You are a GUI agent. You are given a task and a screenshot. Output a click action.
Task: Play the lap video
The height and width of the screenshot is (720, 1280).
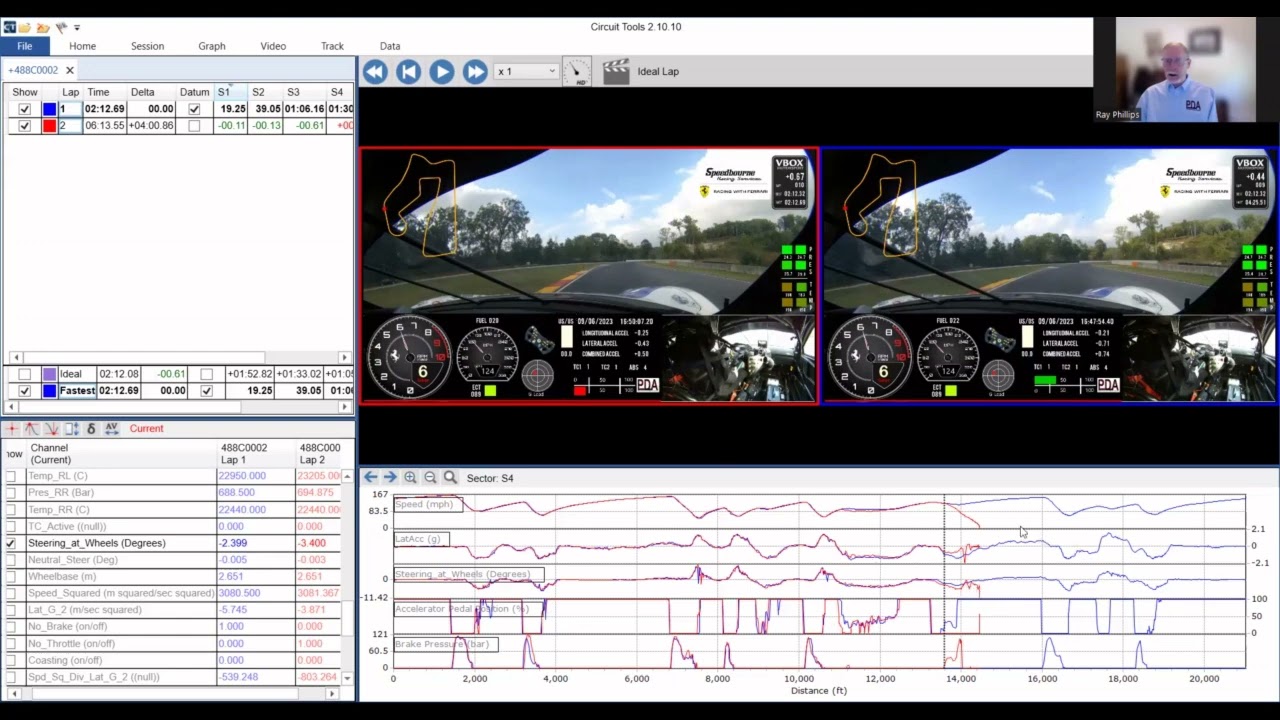tap(441, 71)
